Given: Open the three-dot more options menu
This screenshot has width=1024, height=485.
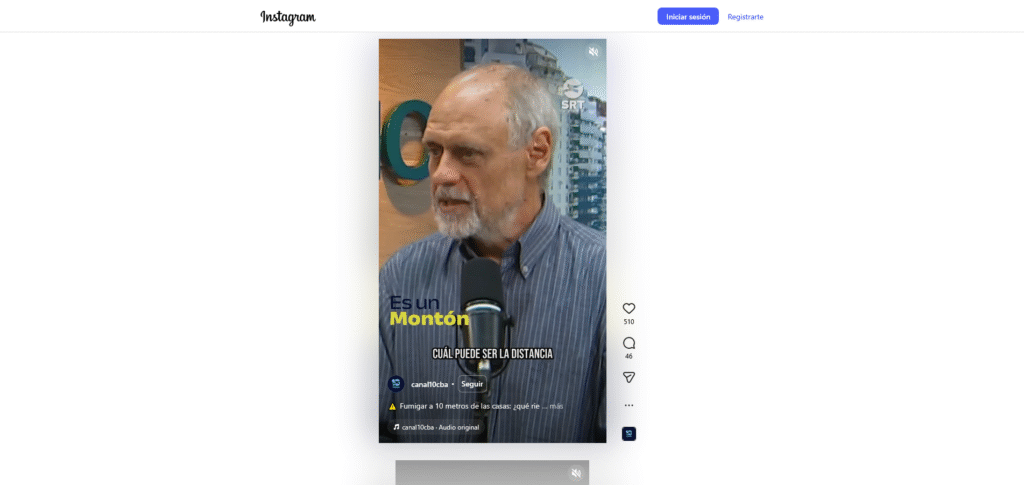Looking at the screenshot, I should [x=629, y=405].
